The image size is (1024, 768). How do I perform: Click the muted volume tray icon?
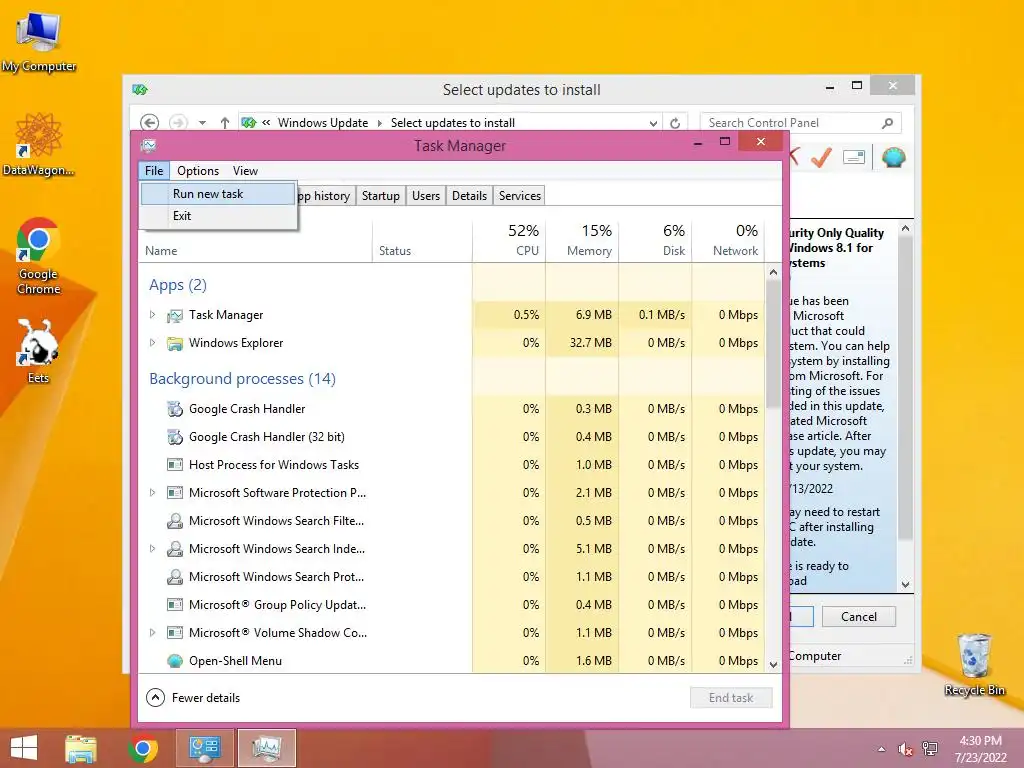click(x=905, y=749)
